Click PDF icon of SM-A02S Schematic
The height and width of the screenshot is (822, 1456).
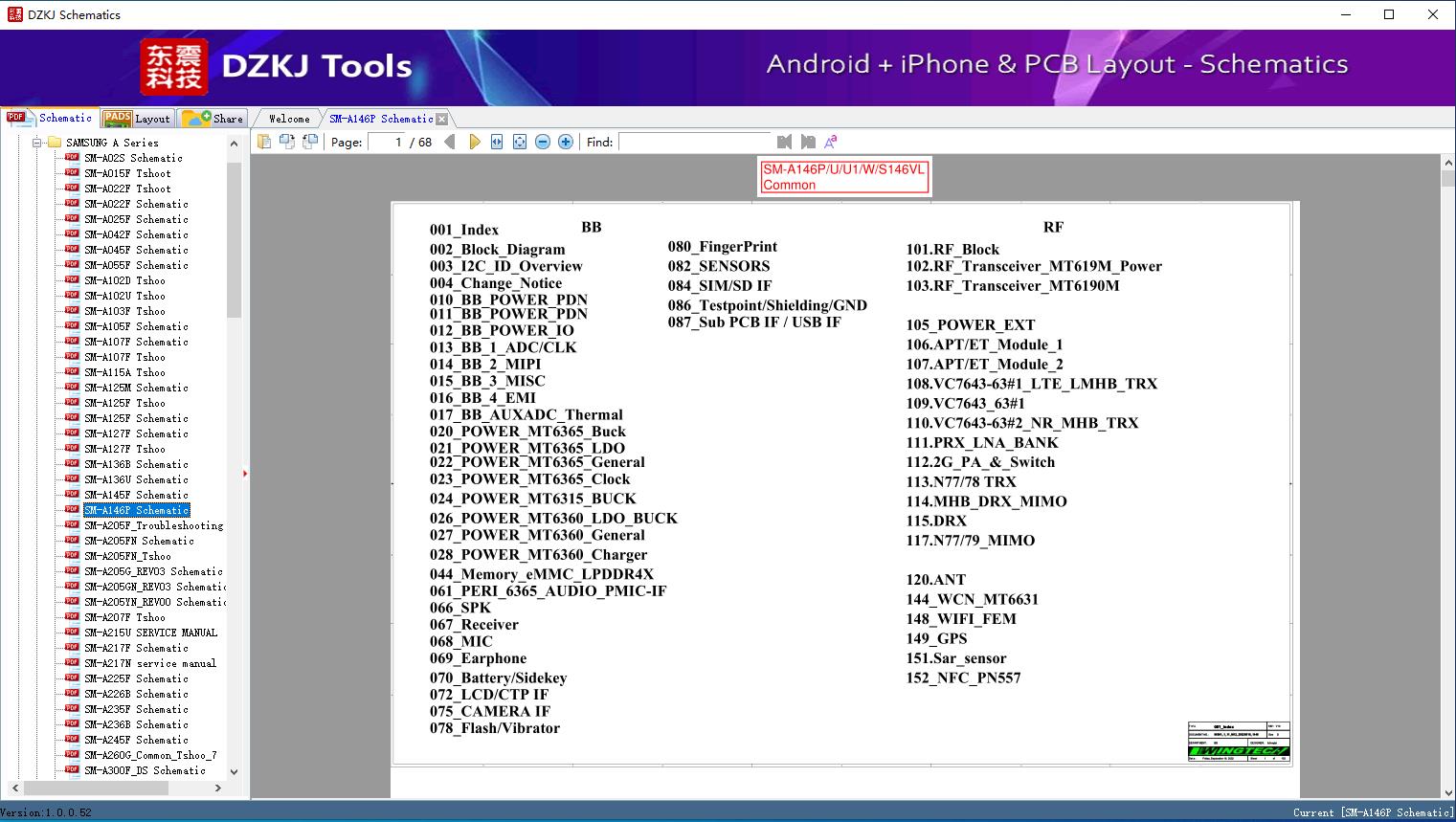coord(72,158)
